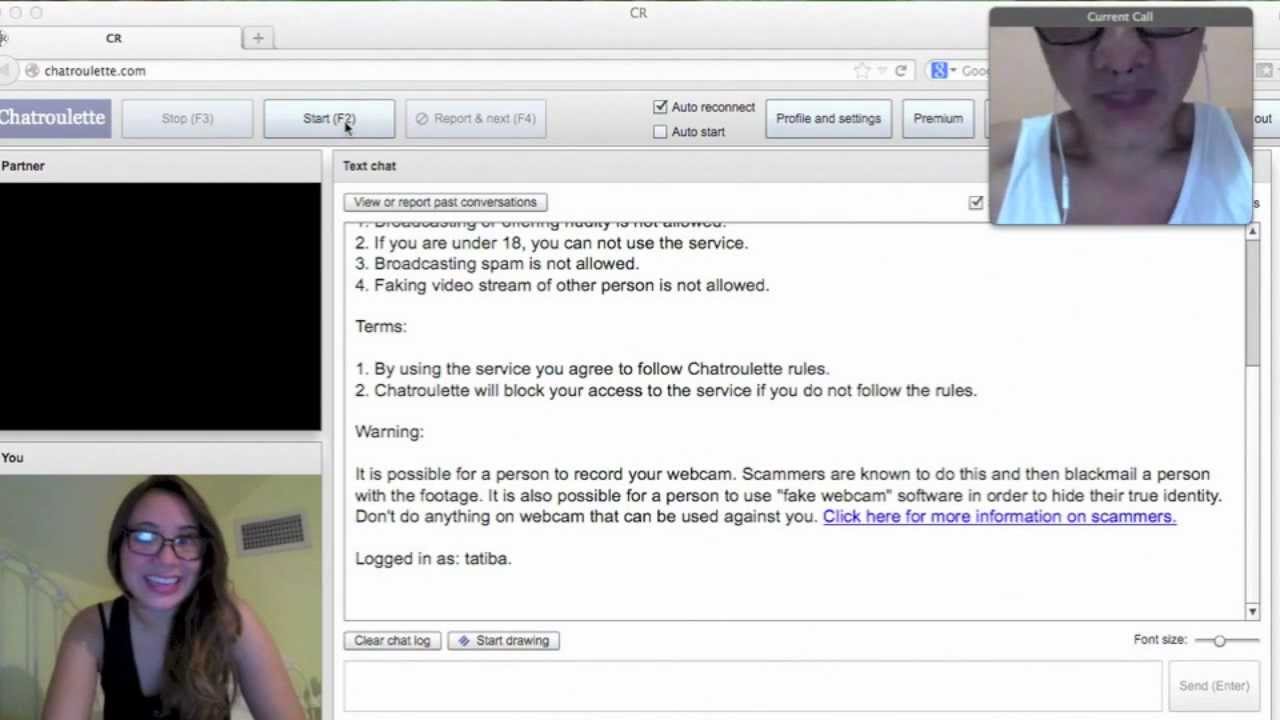Screen dimensions: 1280x720
Task: Toggle Auto reconnect checkbox
Action: point(660,107)
